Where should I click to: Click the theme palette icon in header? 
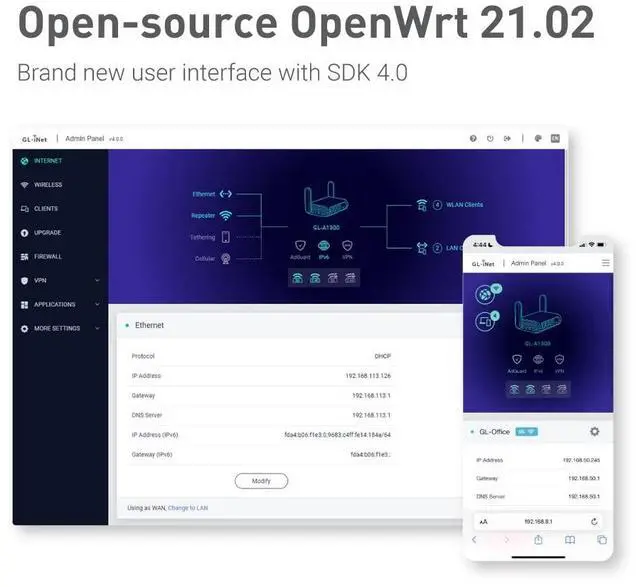click(x=537, y=139)
